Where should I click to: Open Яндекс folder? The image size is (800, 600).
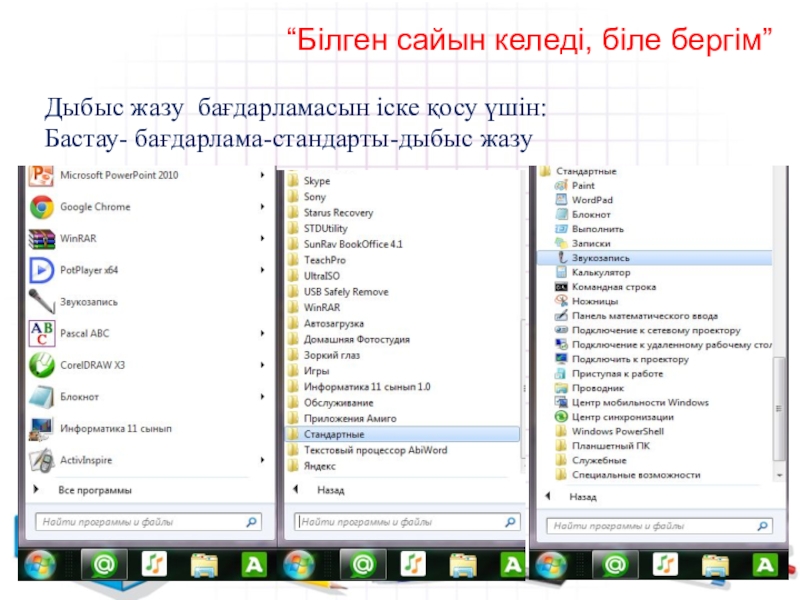312,466
